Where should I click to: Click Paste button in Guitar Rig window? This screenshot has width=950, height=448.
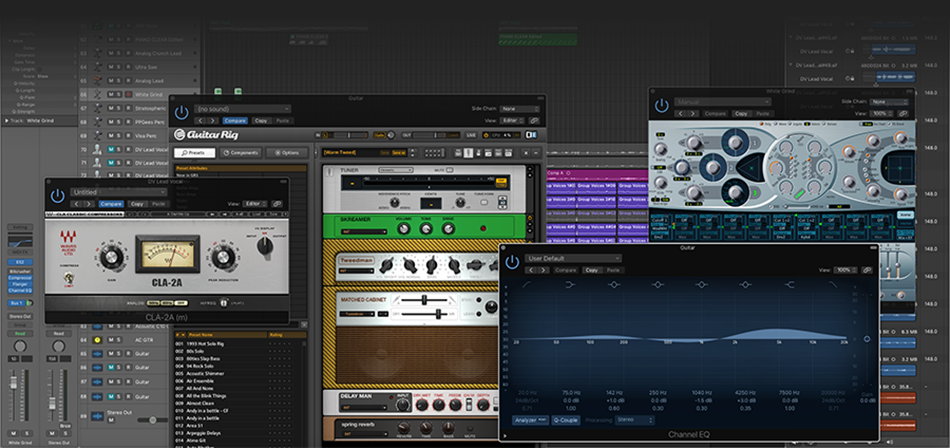pyautogui.click(x=282, y=121)
